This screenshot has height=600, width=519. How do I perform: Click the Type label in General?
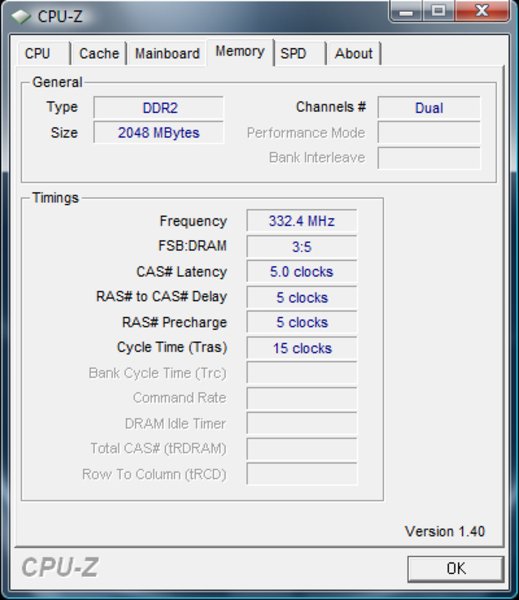pyautogui.click(x=62, y=107)
